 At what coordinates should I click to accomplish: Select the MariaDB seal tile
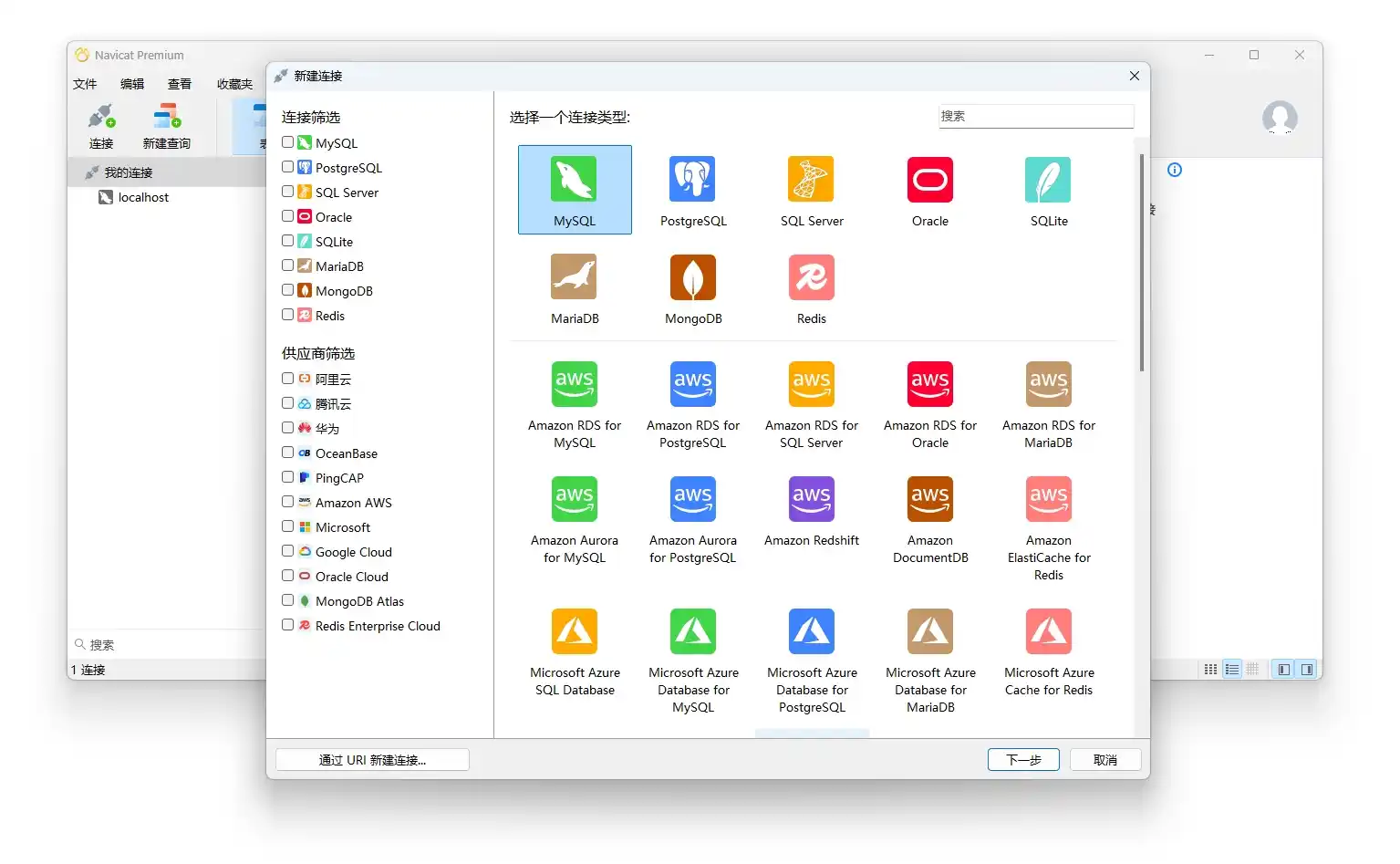click(x=575, y=288)
